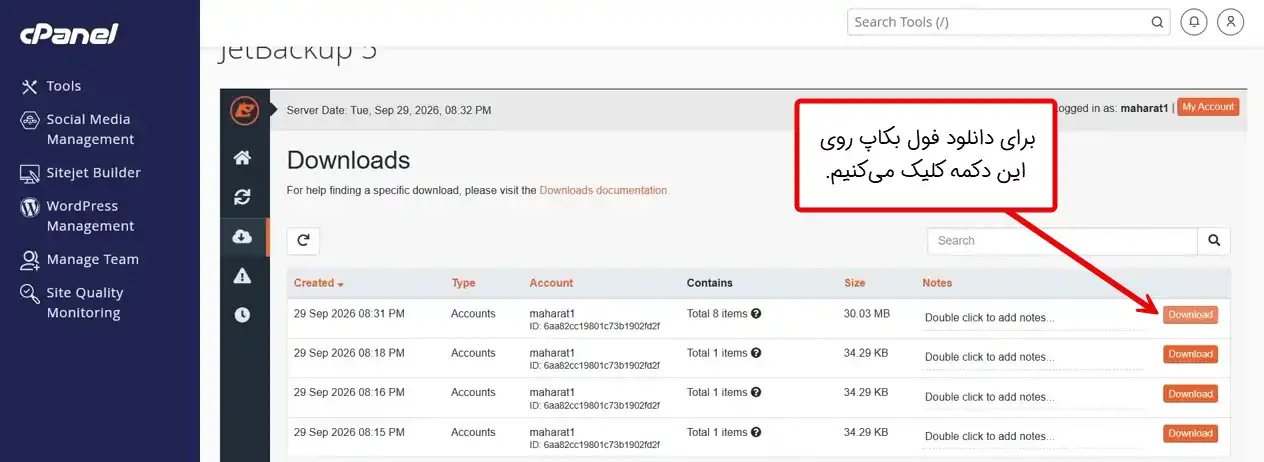1264x462 pixels.
Task: Go to JetBackup home icon
Action: coord(242,158)
